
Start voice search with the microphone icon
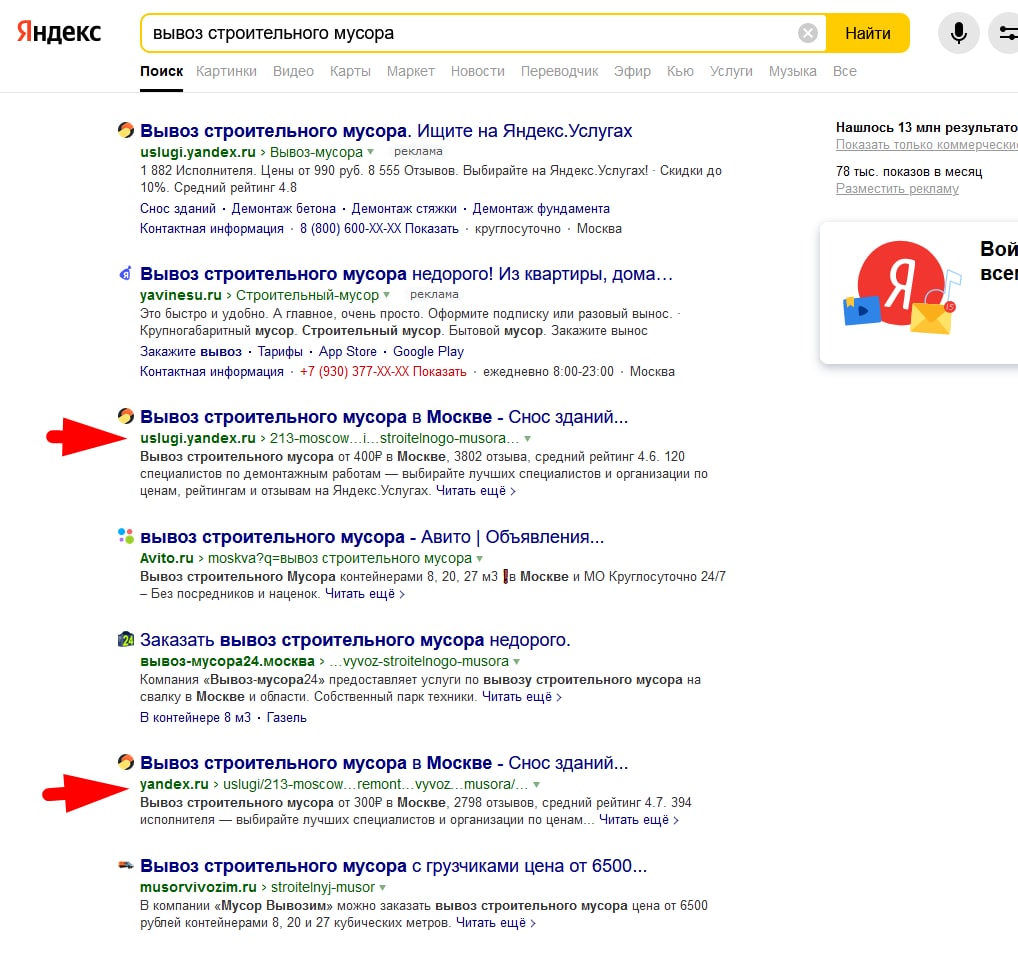958,32
